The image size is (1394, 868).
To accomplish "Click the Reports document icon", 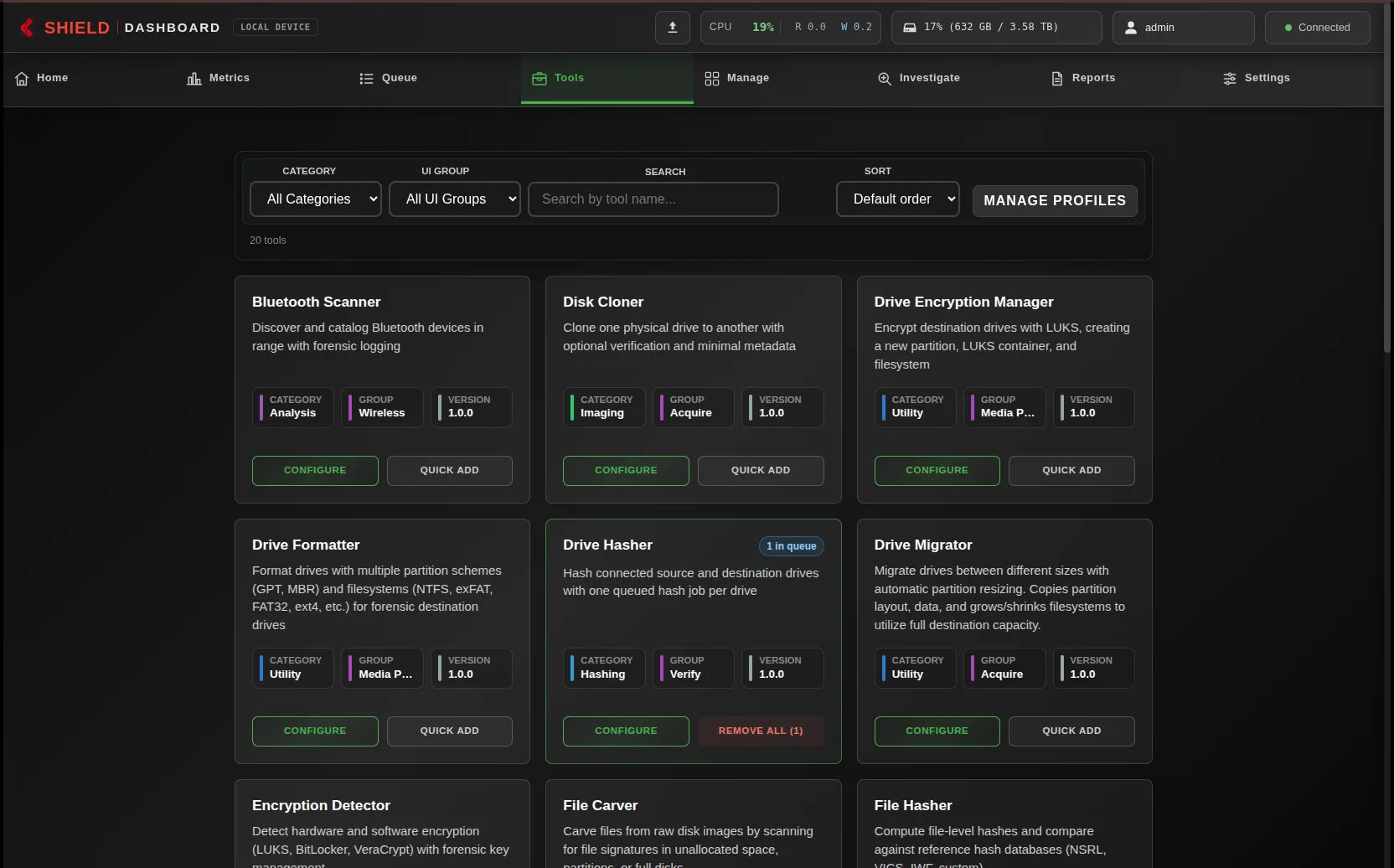I will click(x=1057, y=78).
